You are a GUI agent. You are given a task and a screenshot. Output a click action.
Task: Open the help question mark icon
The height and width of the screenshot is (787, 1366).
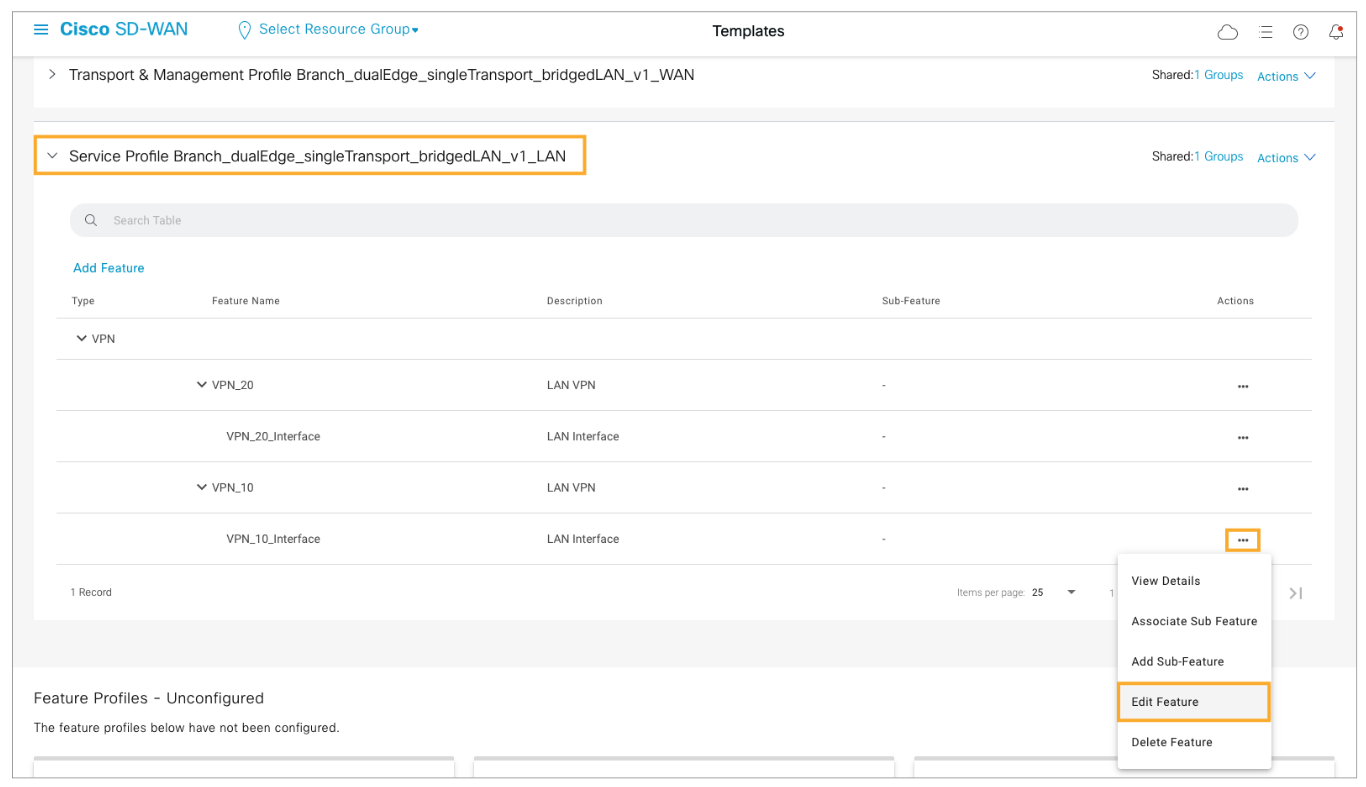tap(1300, 32)
